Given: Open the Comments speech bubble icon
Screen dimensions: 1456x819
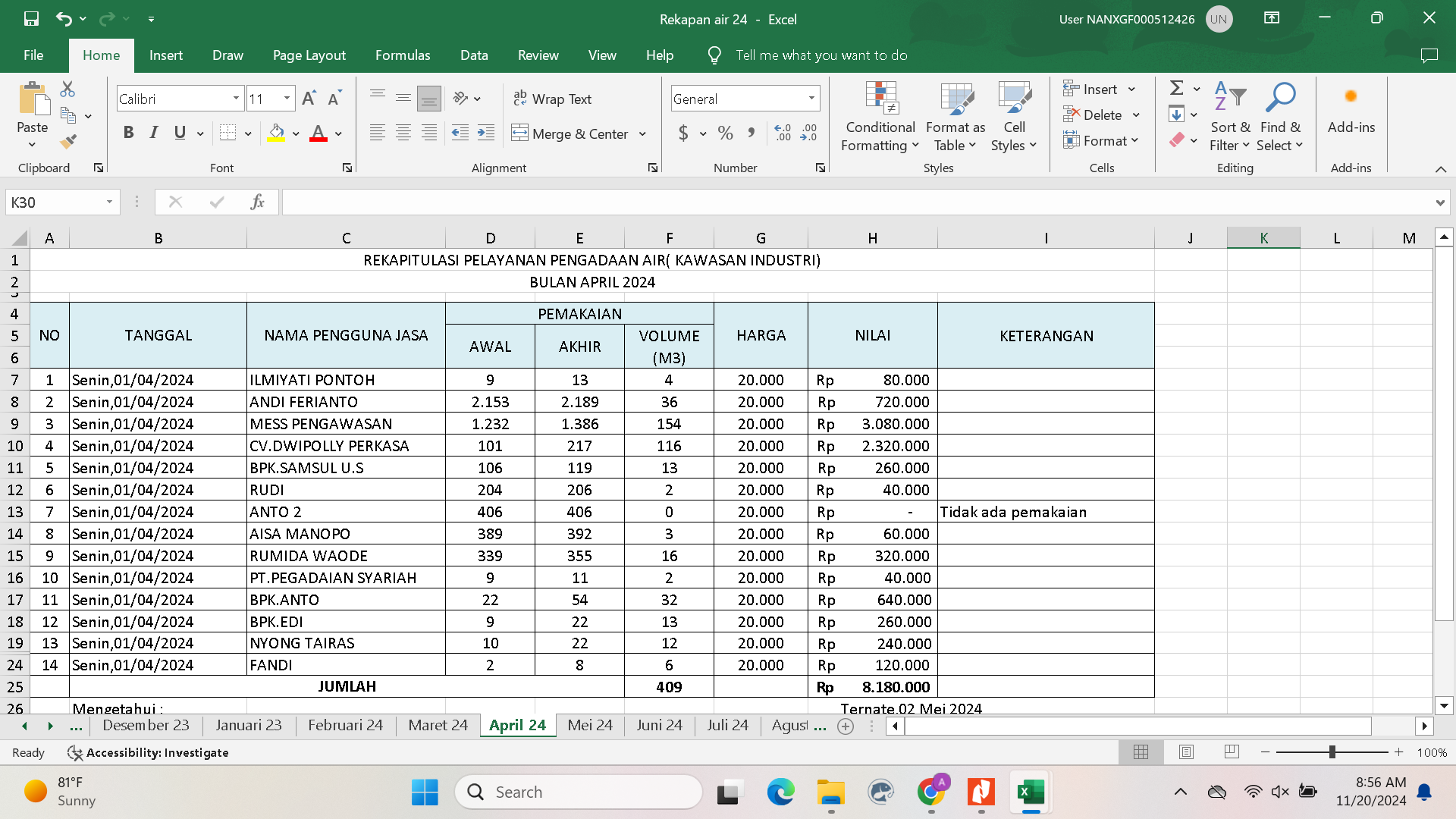Looking at the screenshot, I should click(1429, 55).
